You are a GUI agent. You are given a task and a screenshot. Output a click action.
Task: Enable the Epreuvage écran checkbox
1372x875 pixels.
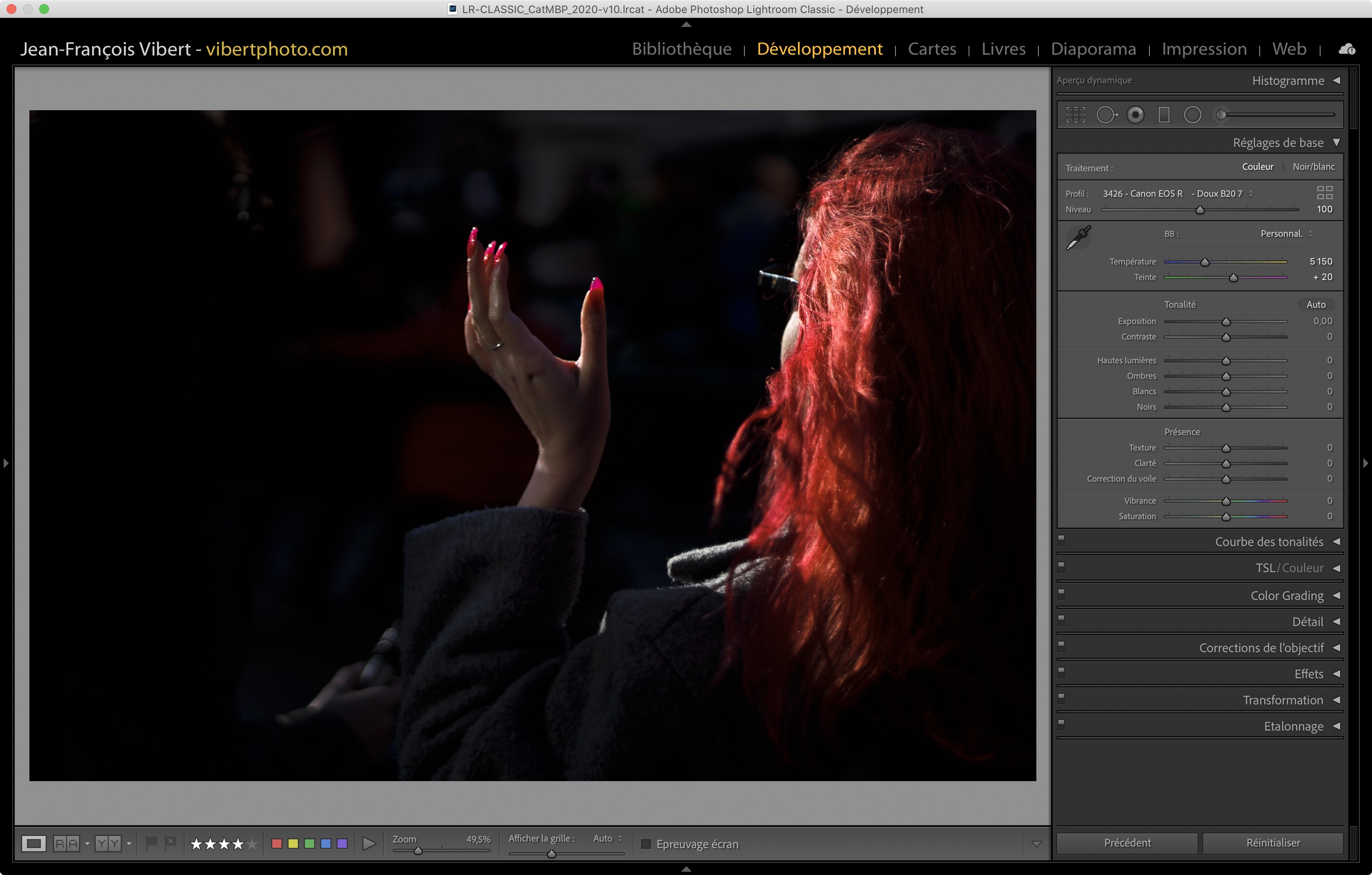(646, 844)
